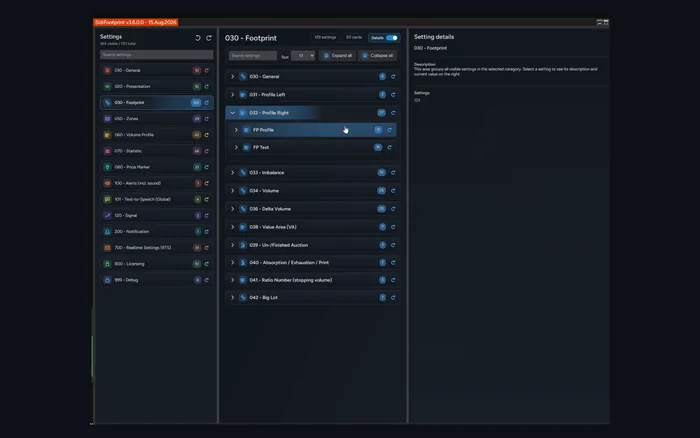
Task: Click the lock icon beside 800 - Licensing
Action: tap(107, 264)
